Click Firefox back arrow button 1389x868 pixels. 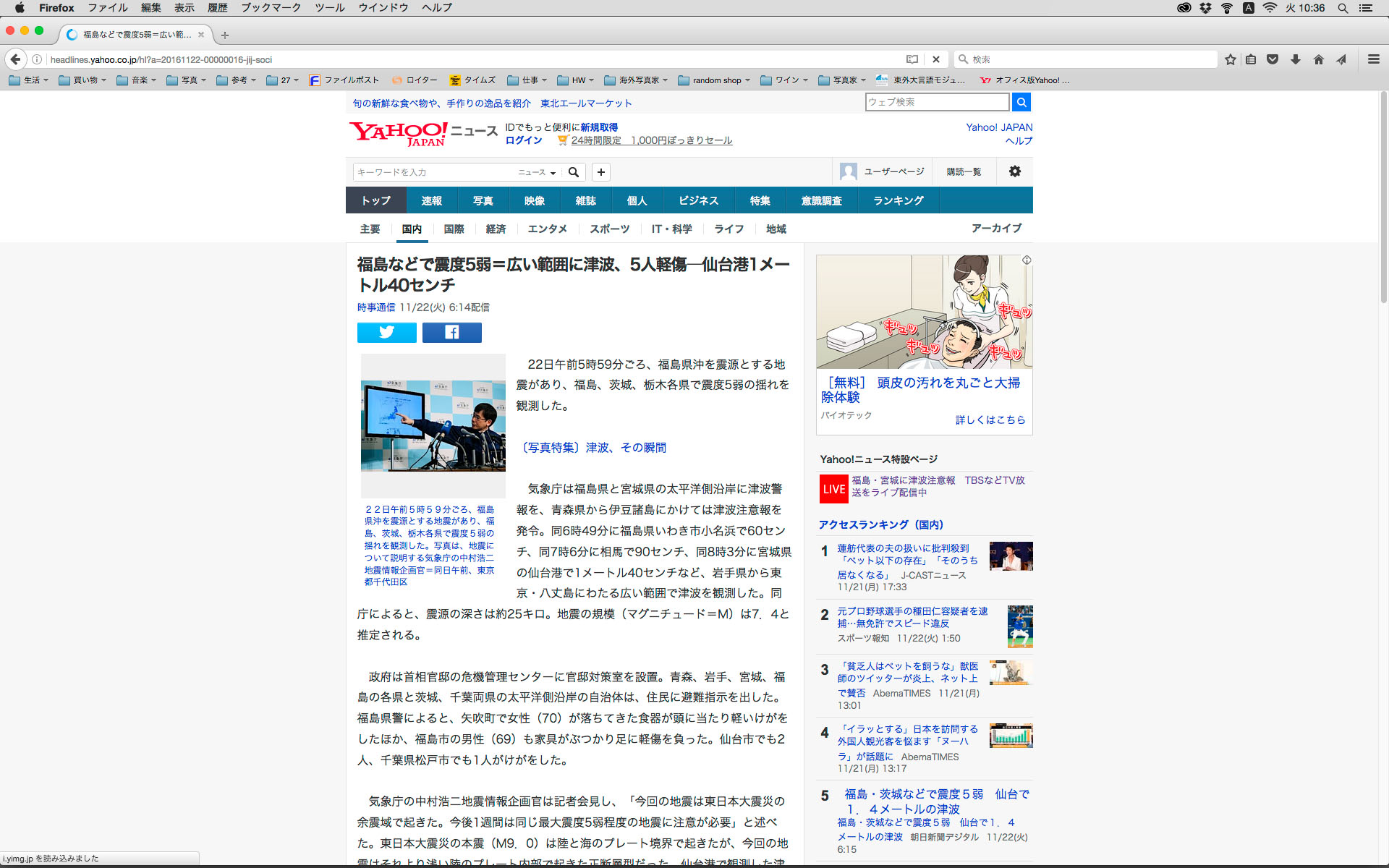pos(16,59)
